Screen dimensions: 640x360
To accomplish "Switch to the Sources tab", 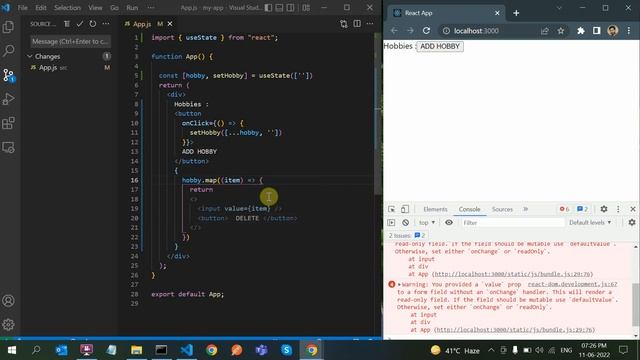I will click(502, 209).
